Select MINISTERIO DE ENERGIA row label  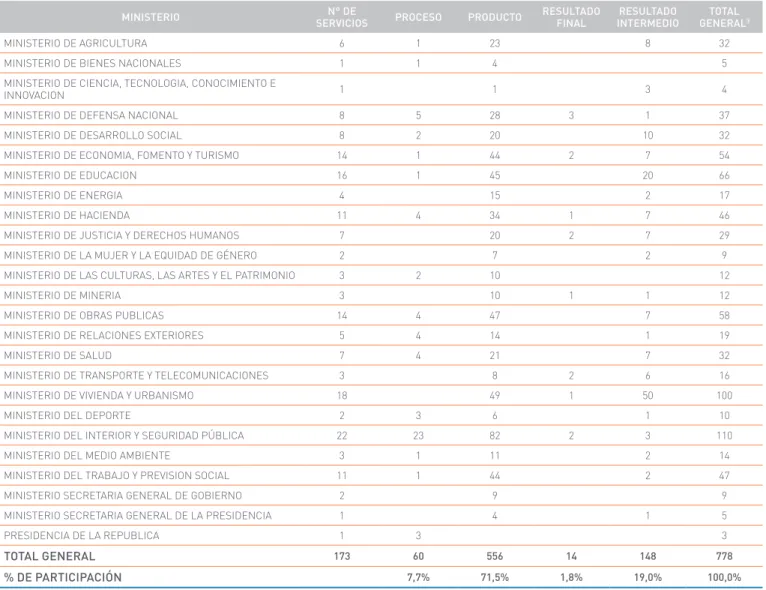click(63, 195)
